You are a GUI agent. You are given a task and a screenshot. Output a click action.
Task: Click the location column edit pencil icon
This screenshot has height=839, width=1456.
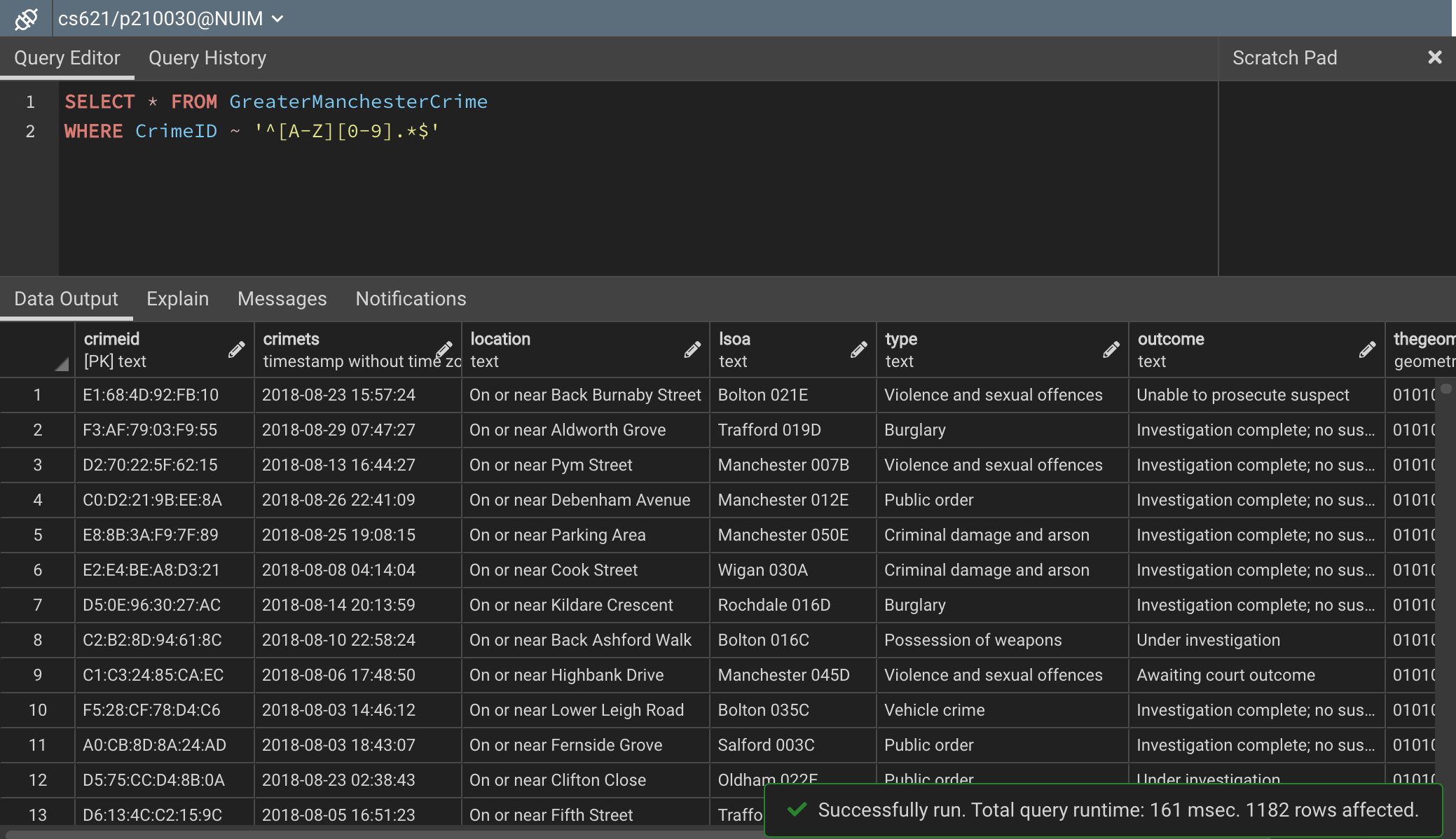pyautogui.click(x=692, y=349)
